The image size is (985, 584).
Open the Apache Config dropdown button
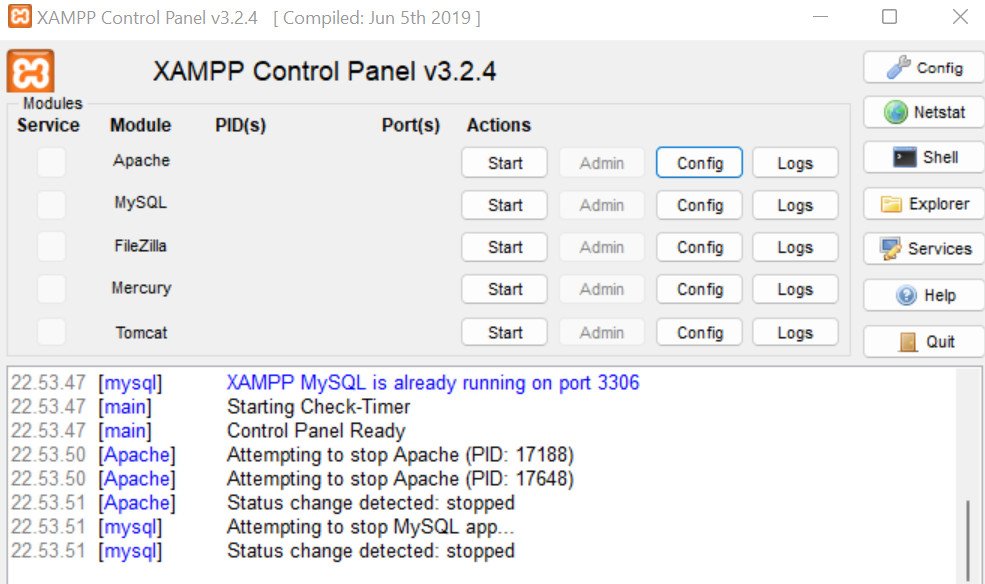[x=699, y=163]
